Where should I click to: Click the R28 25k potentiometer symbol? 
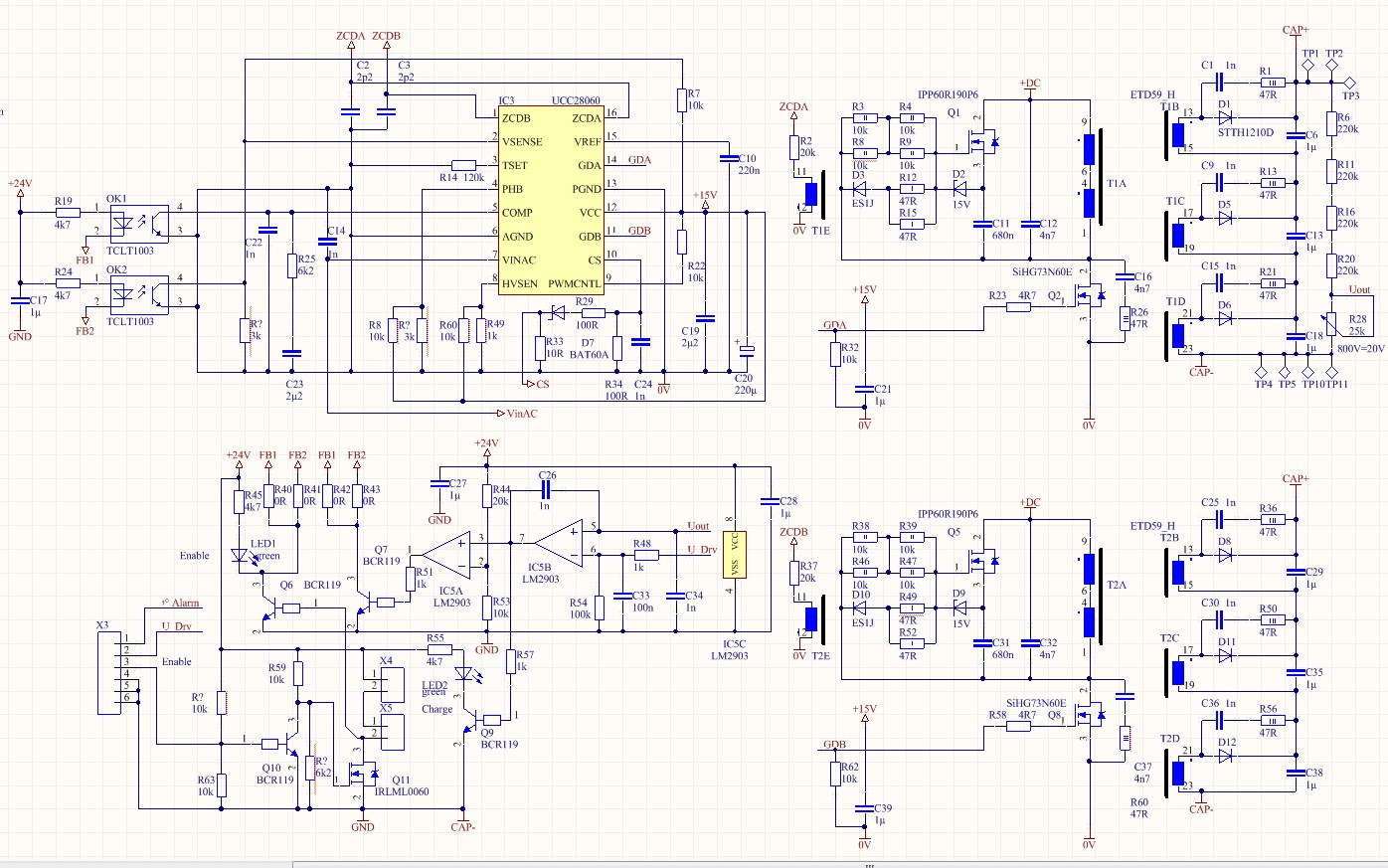click(1331, 322)
